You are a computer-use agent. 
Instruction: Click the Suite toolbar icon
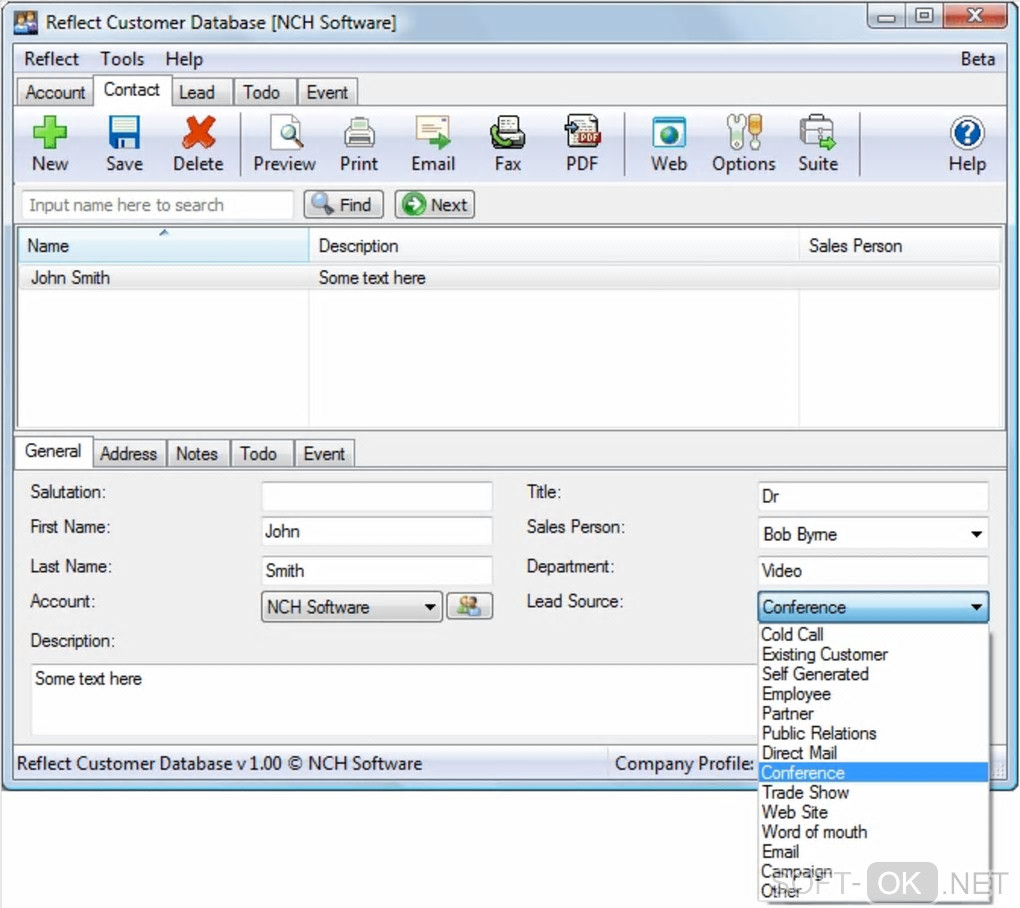(818, 144)
